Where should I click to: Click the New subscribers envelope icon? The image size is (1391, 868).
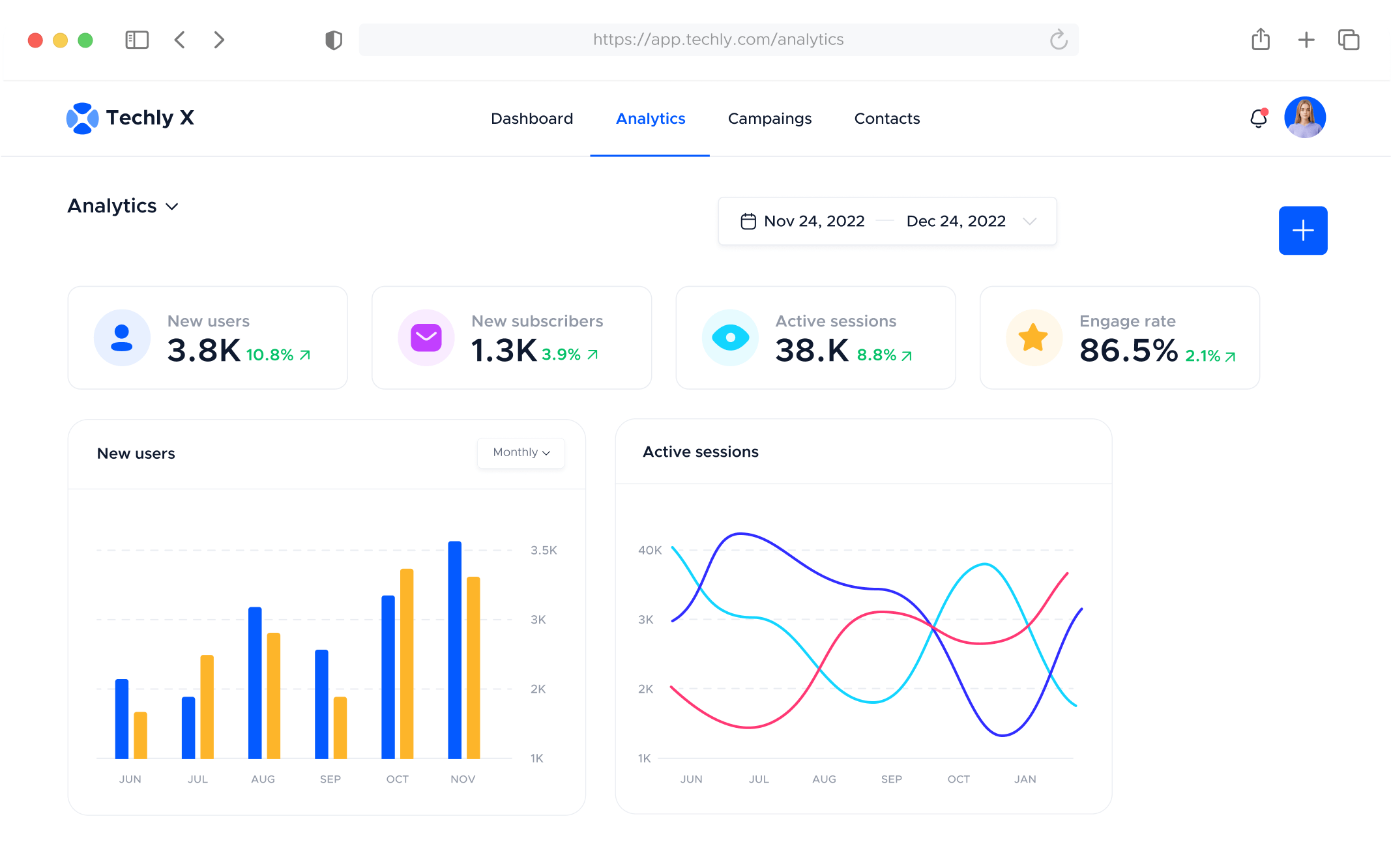(x=426, y=338)
